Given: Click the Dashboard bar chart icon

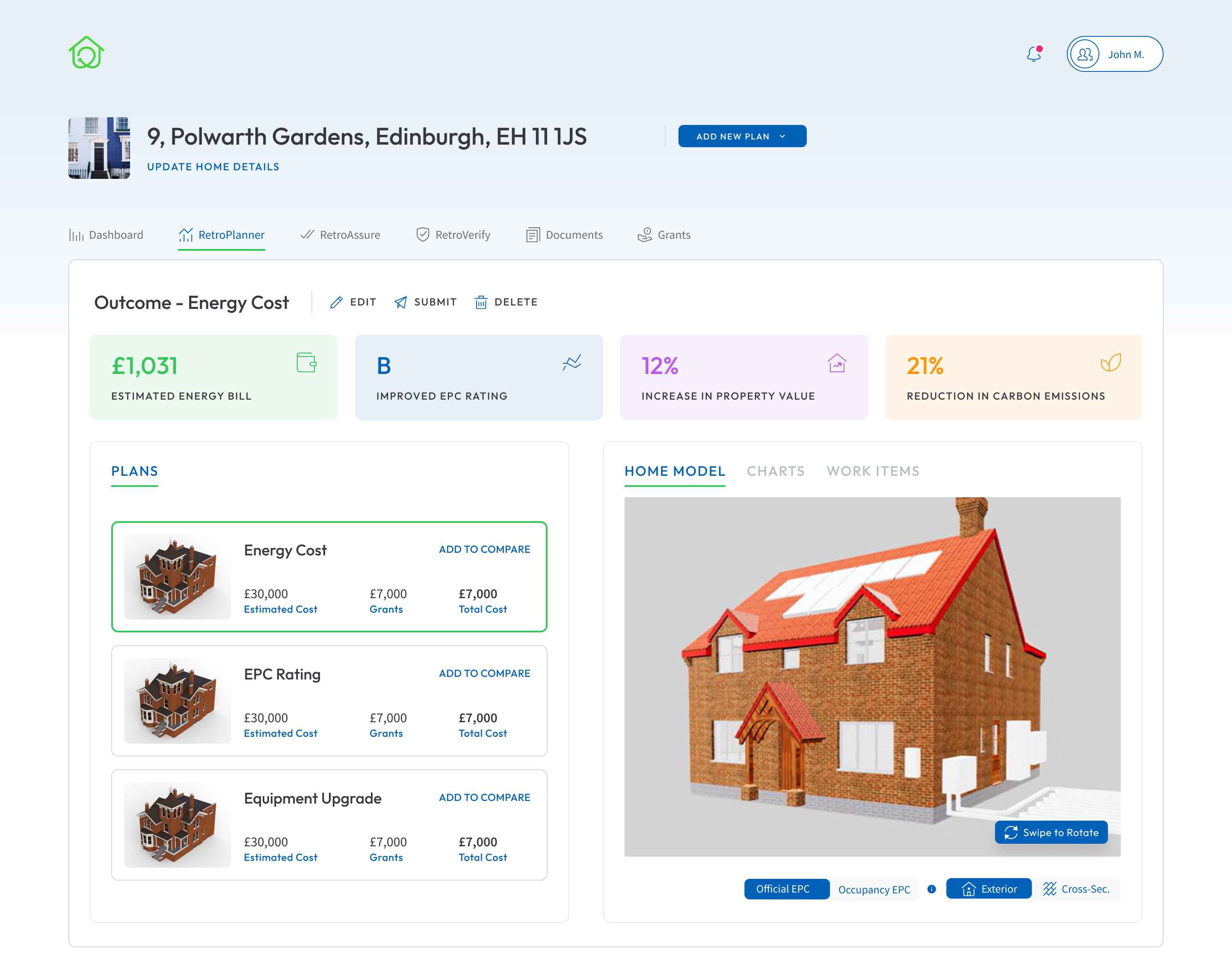Looking at the screenshot, I should pyautogui.click(x=77, y=235).
